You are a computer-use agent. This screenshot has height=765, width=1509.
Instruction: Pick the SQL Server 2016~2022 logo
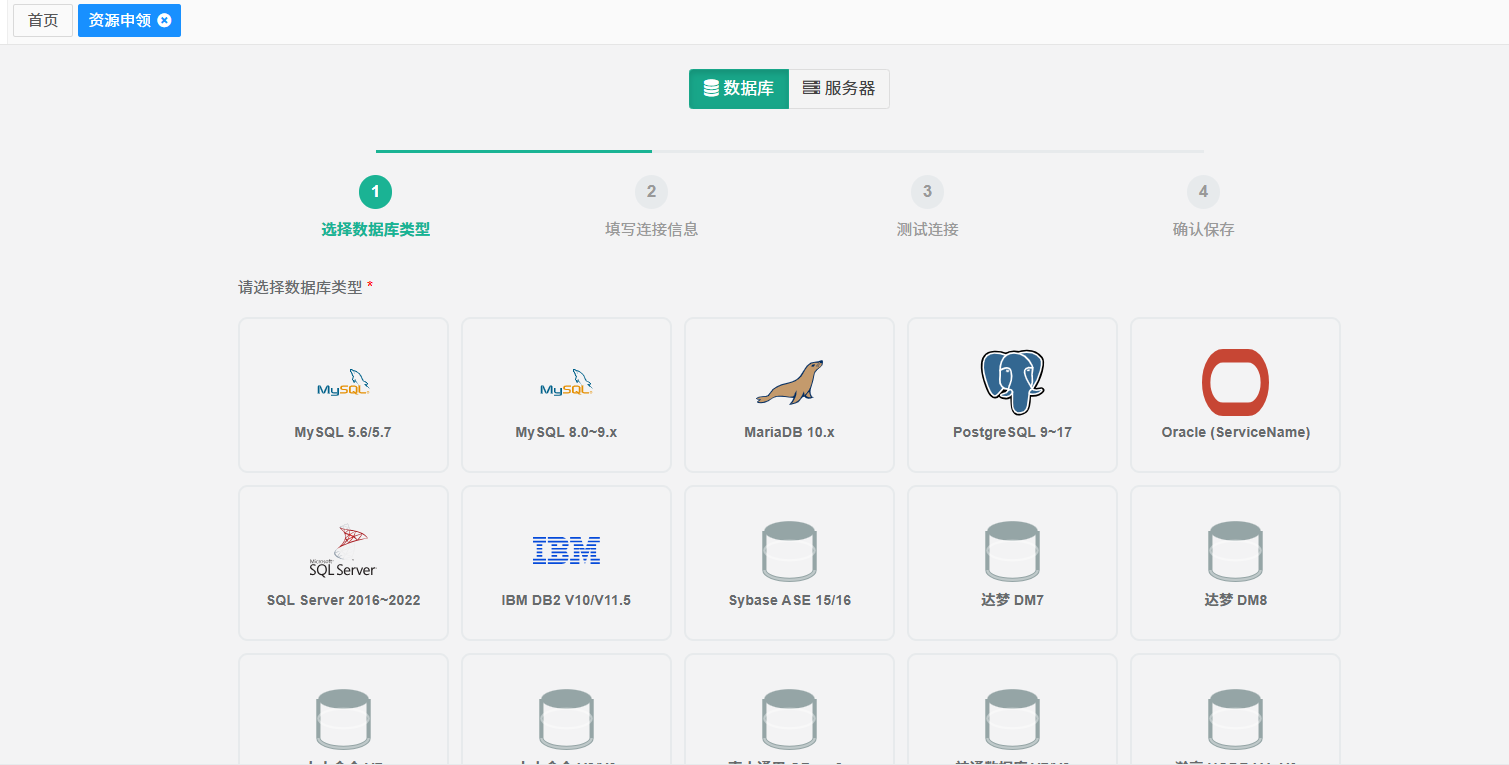(x=343, y=551)
